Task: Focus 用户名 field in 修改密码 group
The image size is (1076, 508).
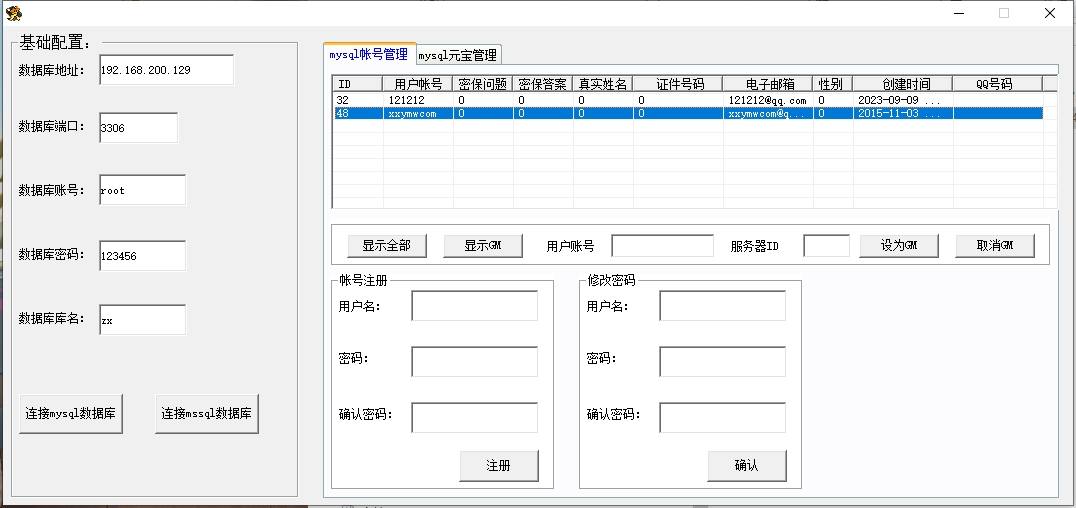Action: point(722,305)
